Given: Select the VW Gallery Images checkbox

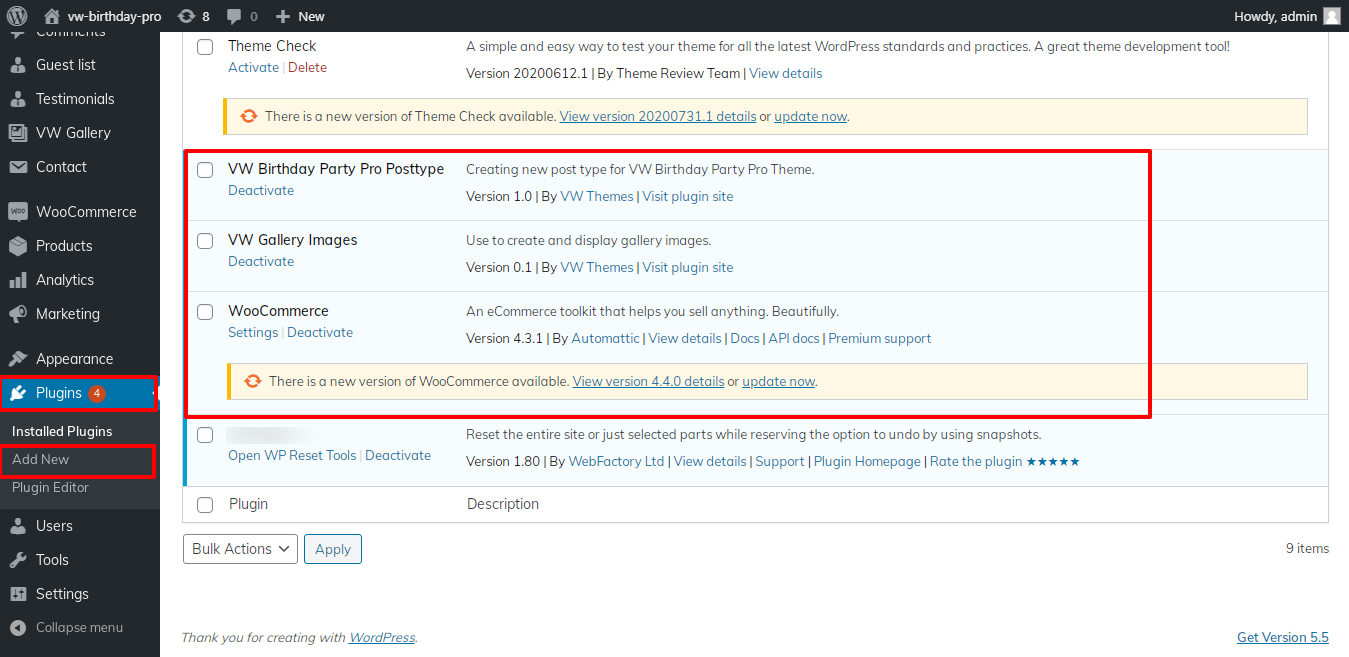Looking at the screenshot, I should click(x=205, y=241).
